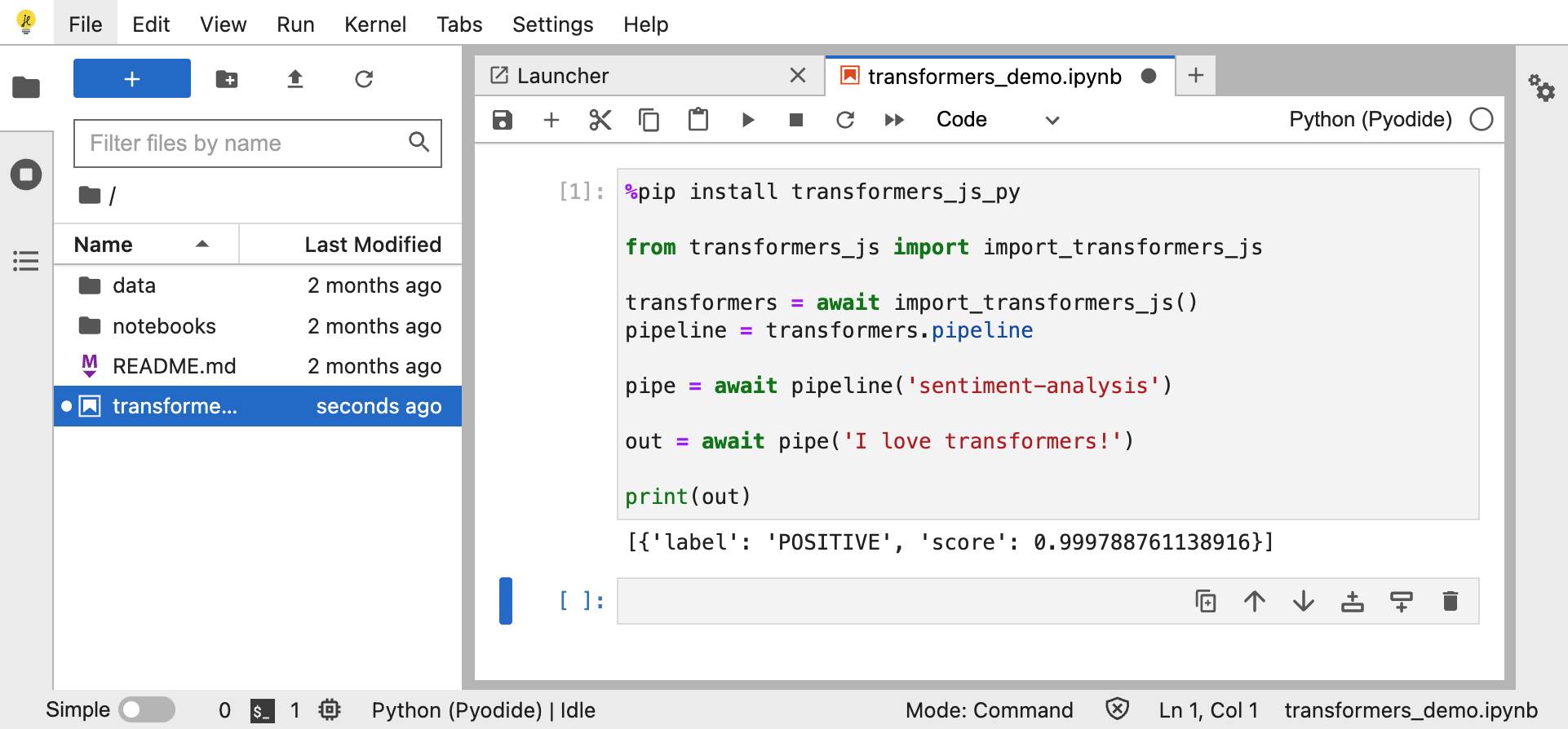Insert a cell below via toolbar plus
1568x729 pixels.
point(551,120)
